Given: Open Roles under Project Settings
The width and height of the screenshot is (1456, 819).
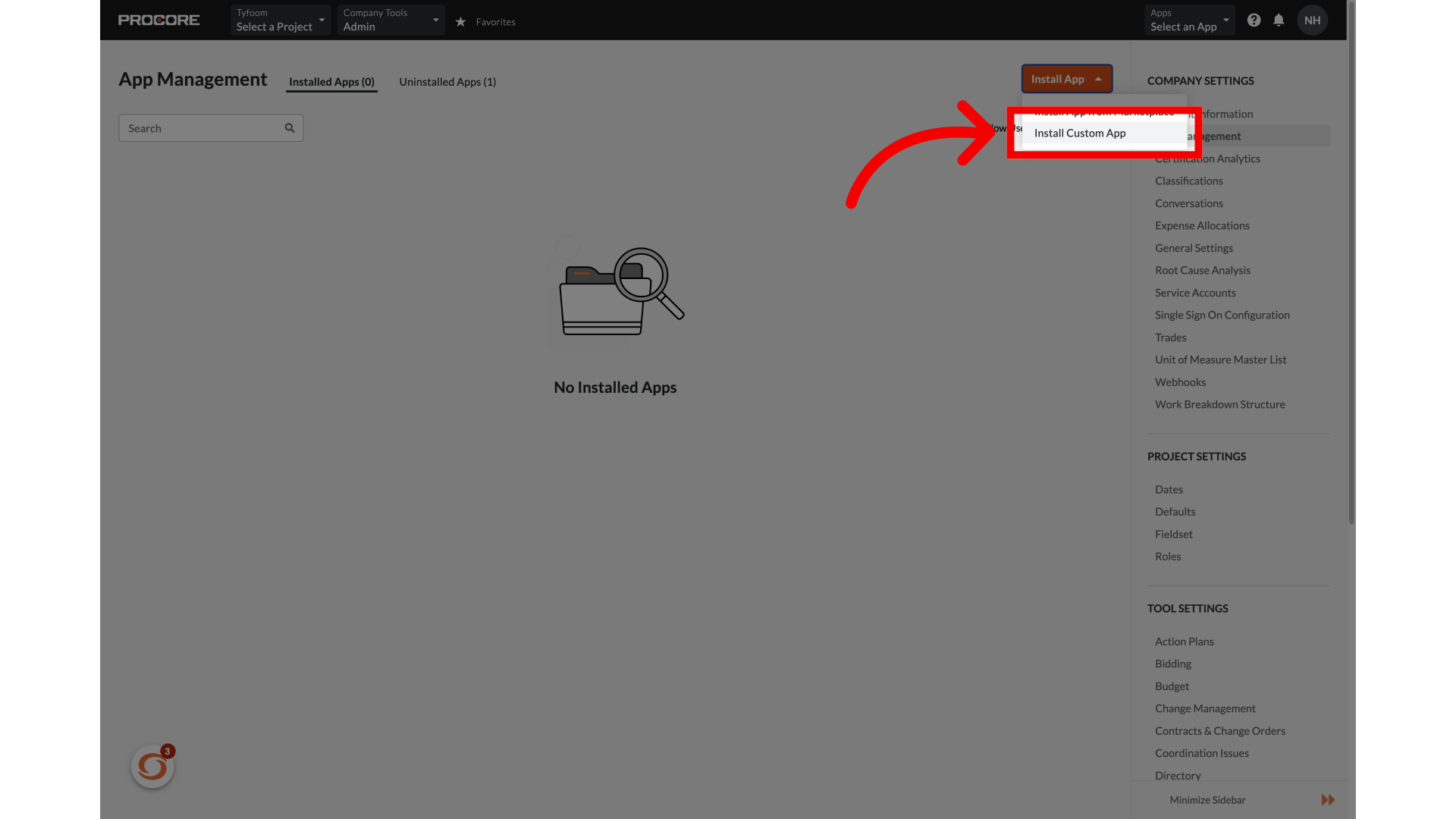Looking at the screenshot, I should coord(1168,557).
